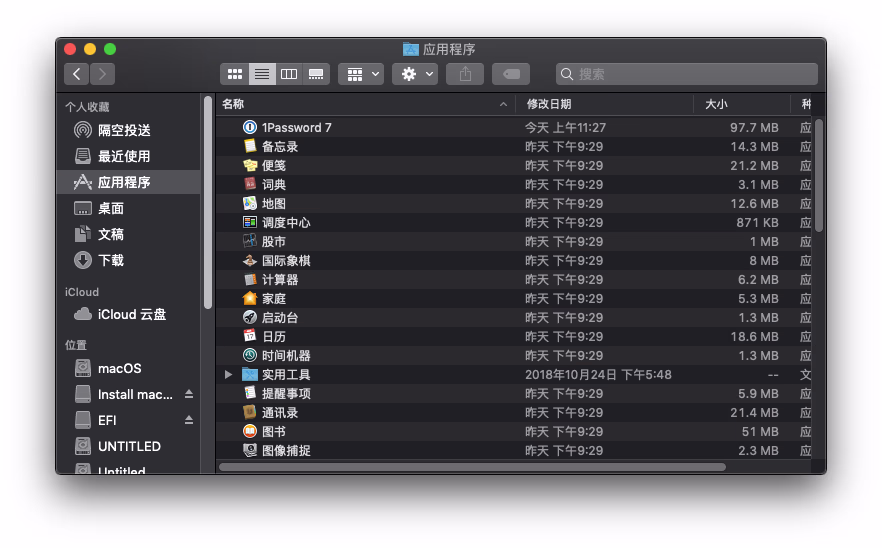
Task: Select the 国际象棋 chess app icon
Action: tap(250, 261)
